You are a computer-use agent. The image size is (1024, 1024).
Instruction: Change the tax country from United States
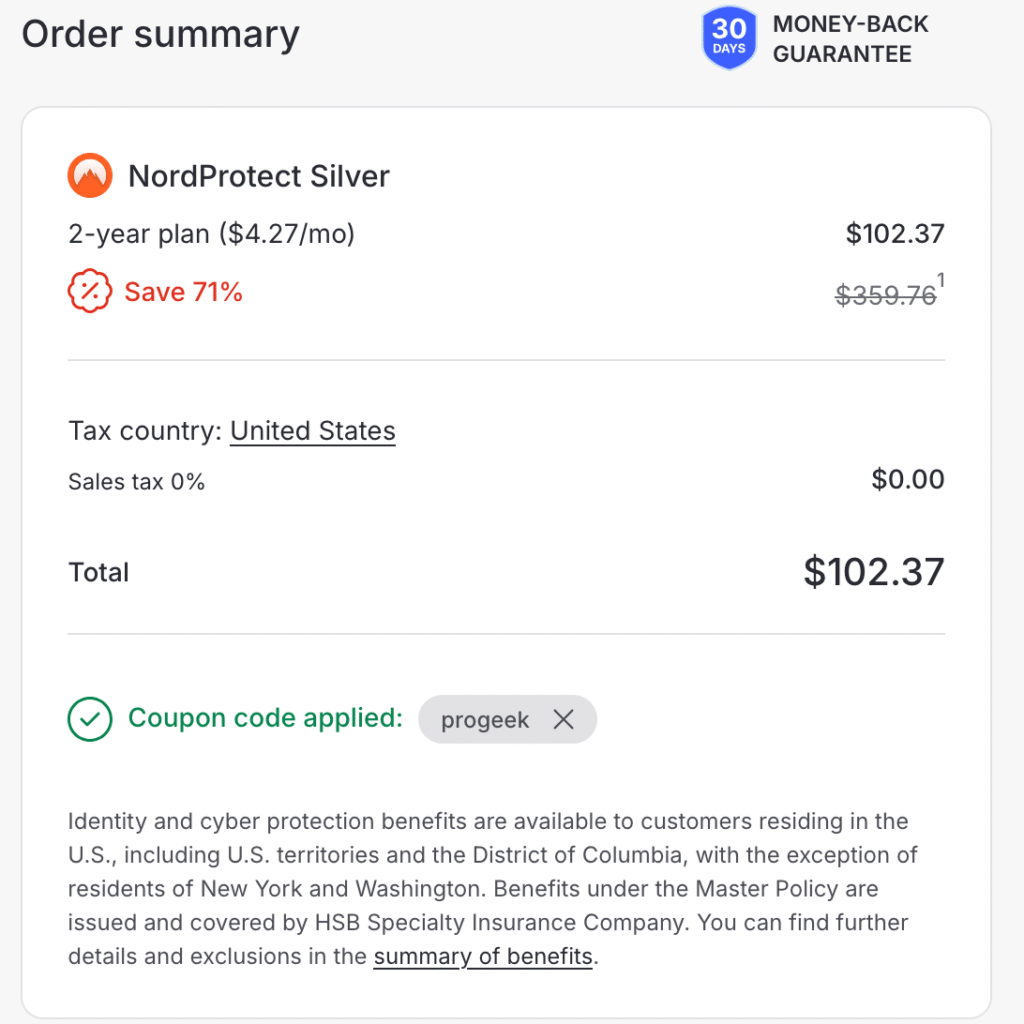point(312,430)
